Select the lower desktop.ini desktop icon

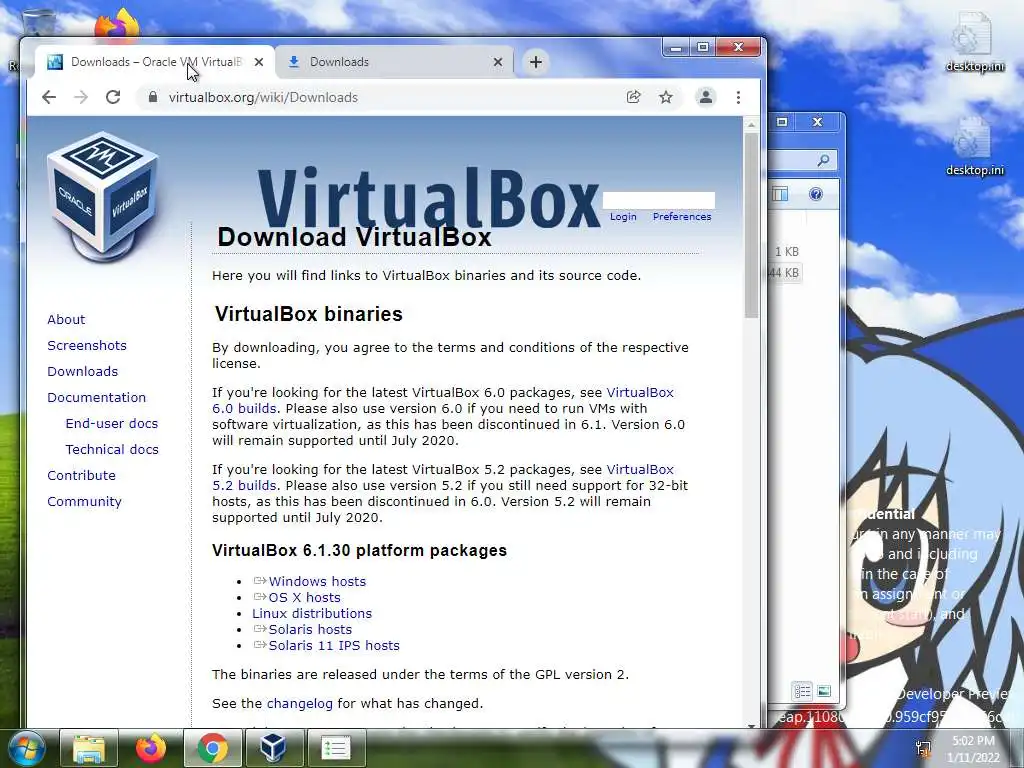pos(974,147)
